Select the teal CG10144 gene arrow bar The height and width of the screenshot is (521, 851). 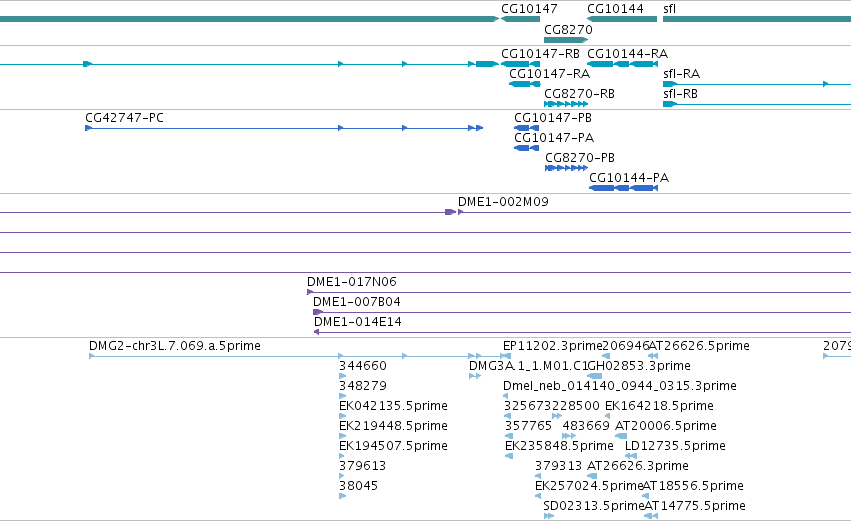[622, 19]
